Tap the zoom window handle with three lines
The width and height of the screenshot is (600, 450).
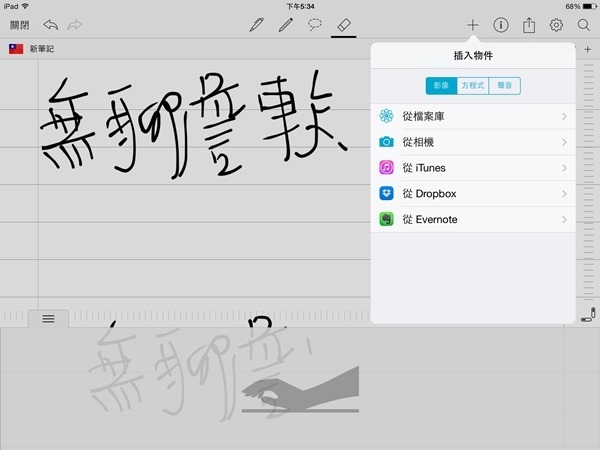click(48, 318)
